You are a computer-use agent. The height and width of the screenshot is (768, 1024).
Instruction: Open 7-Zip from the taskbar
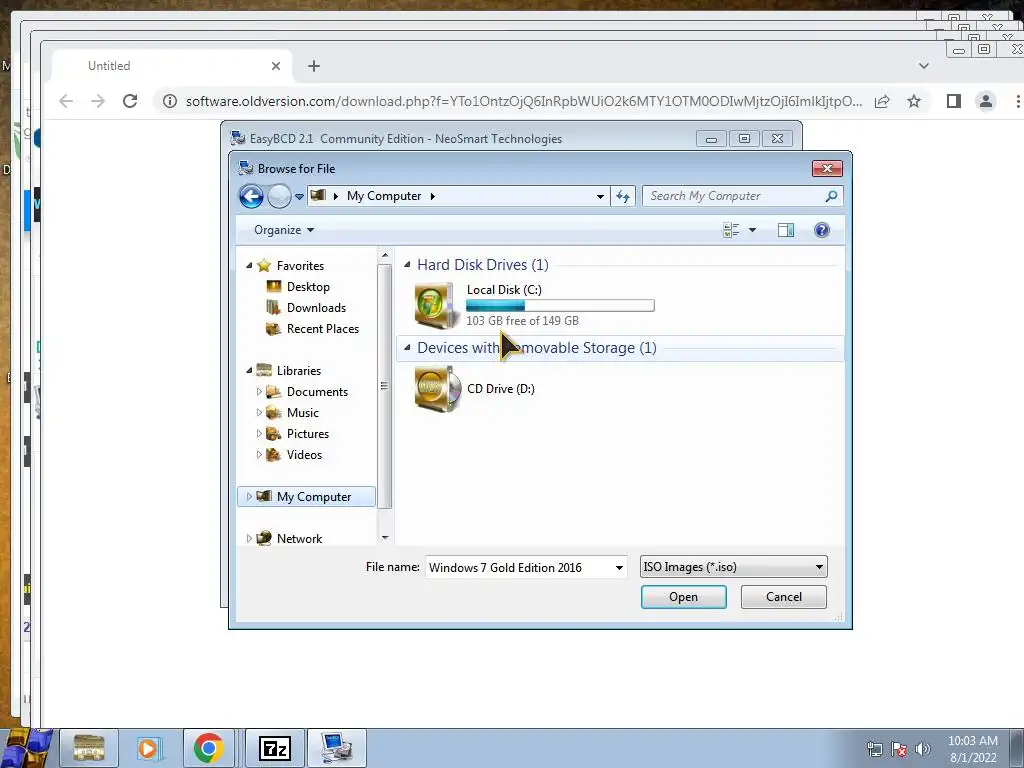point(274,748)
